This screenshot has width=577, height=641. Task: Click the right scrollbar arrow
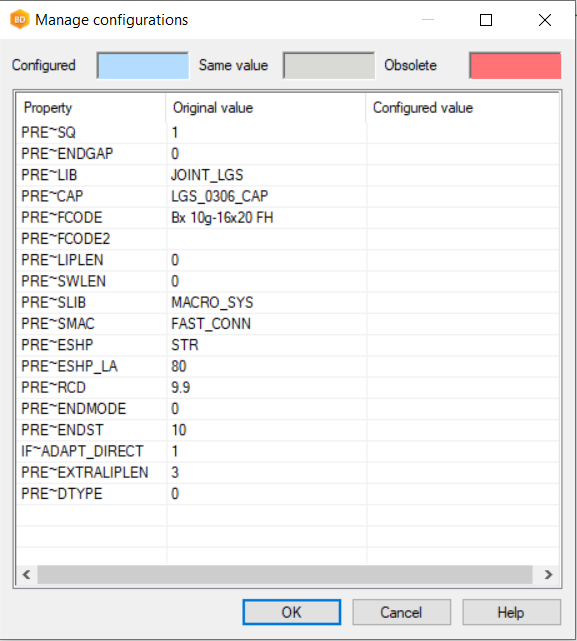point(548,574)
